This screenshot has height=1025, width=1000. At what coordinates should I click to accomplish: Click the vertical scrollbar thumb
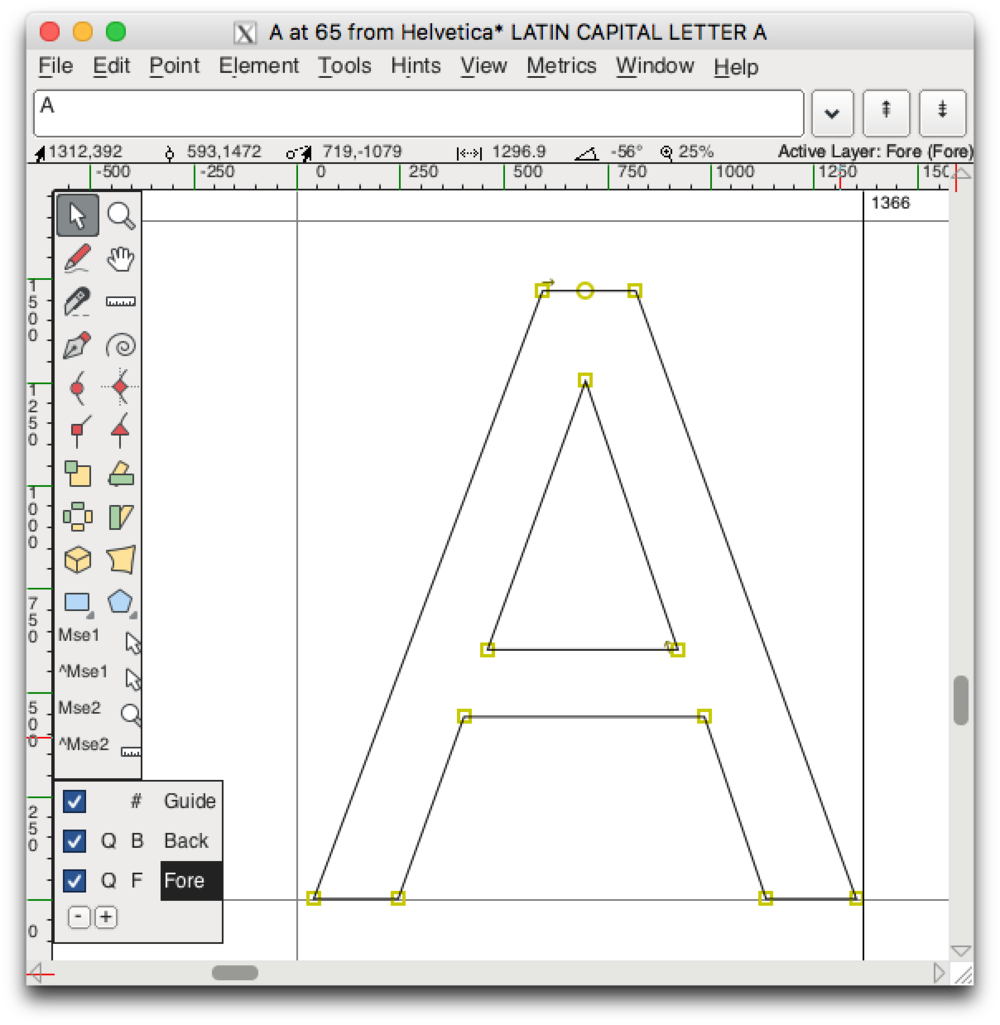pos(960,700)
